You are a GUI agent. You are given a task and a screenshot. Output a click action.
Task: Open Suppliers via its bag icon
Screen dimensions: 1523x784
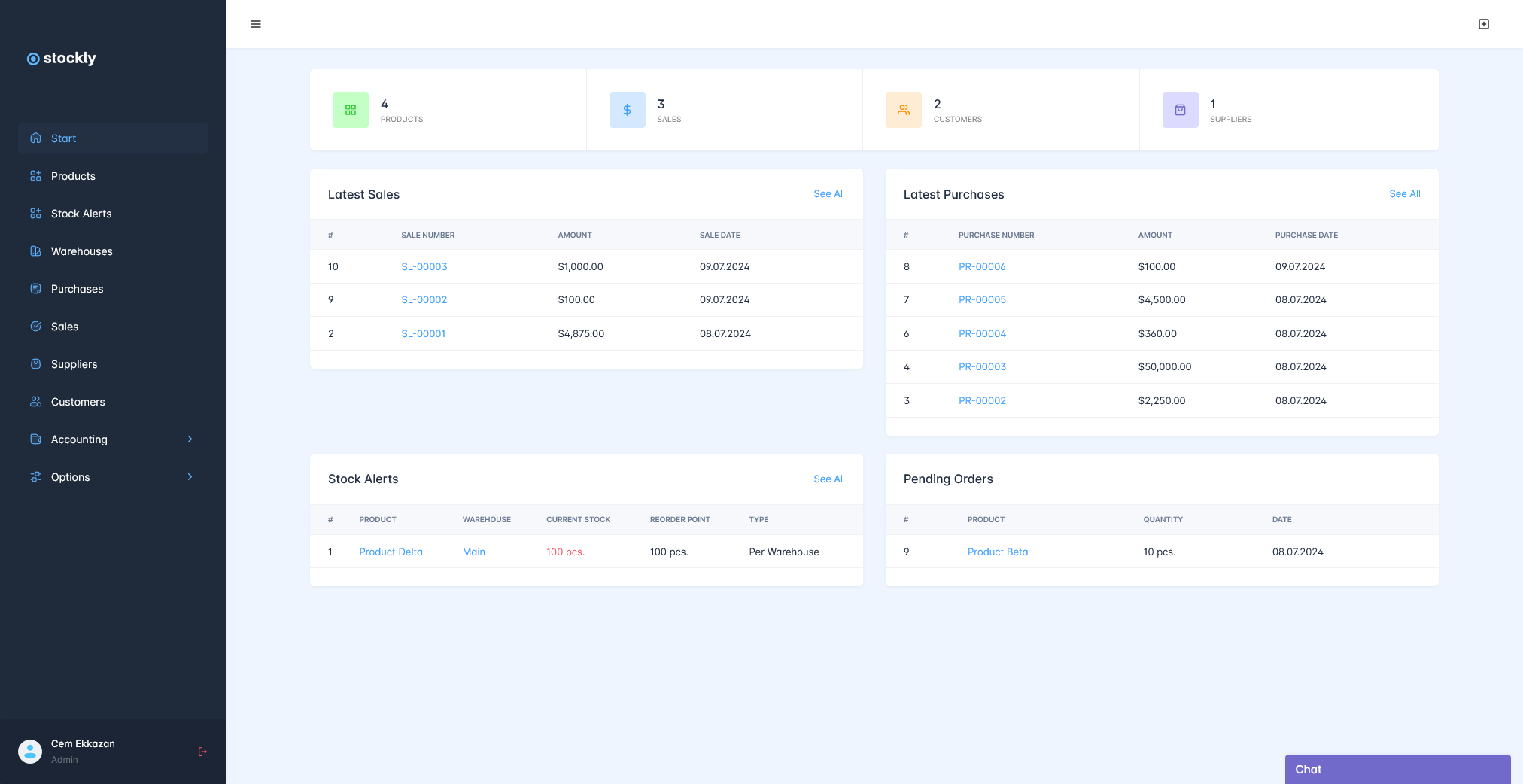pos(36,364)
